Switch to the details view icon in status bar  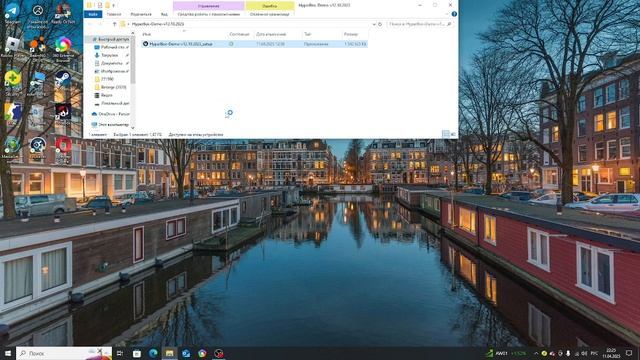click(445, 134)
